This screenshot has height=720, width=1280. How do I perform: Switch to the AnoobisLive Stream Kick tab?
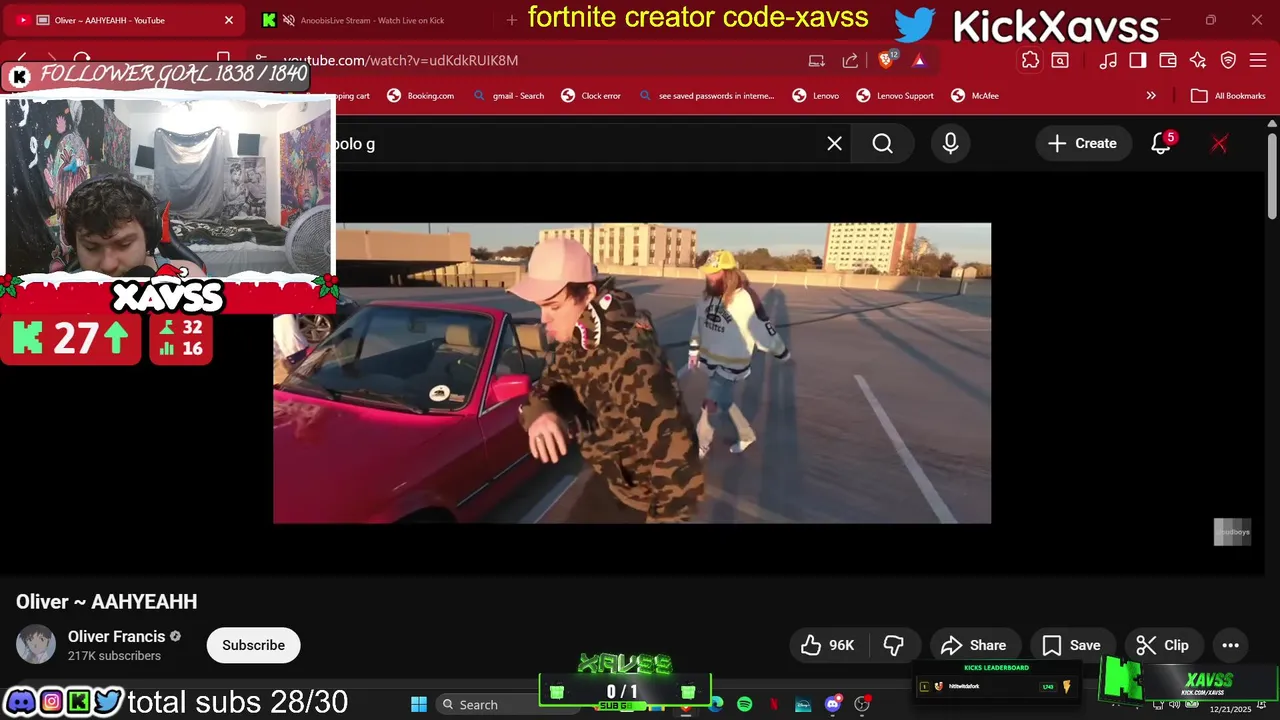coord(372,20)
